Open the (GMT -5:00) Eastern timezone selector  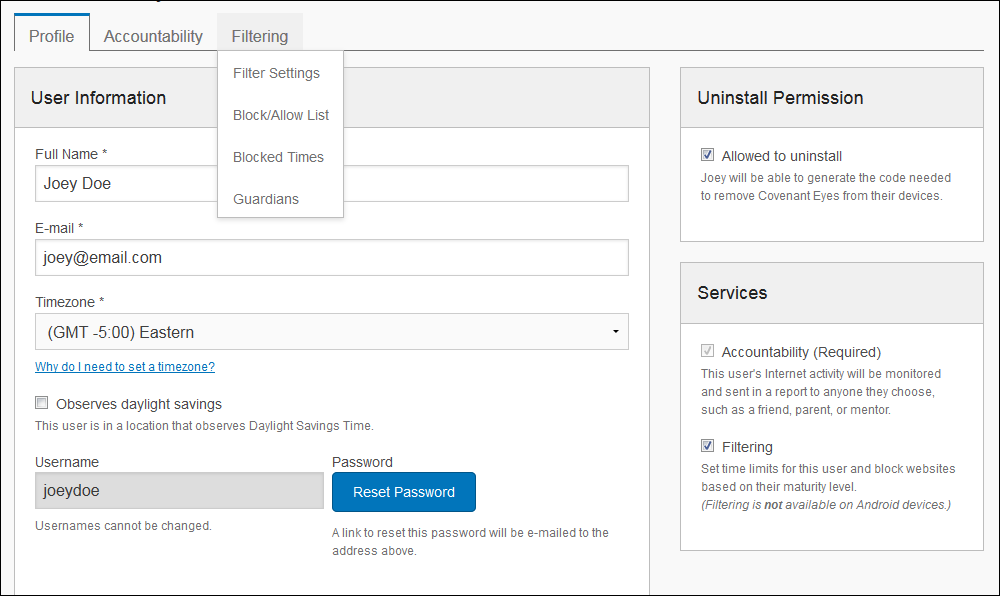(x=332, y=331)
